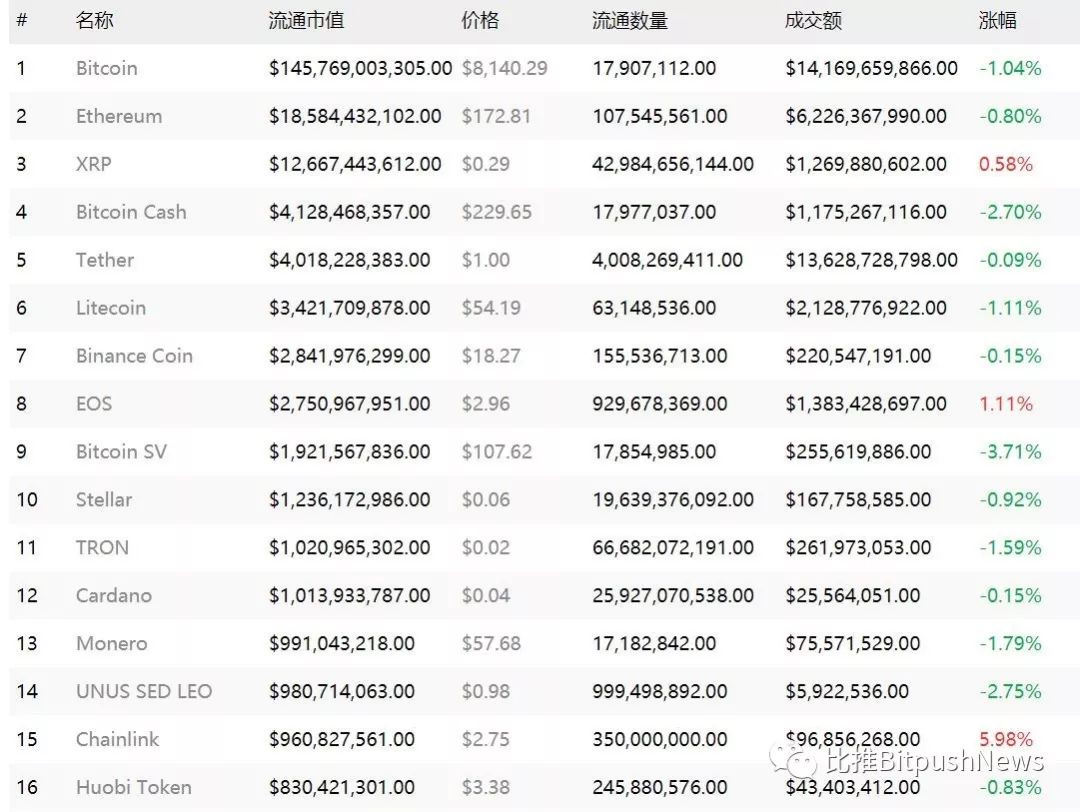This screenshot has height=812, width=1080.
Task: Click the BitpushNews WeChat watermark icon
Action: (794, 760)
